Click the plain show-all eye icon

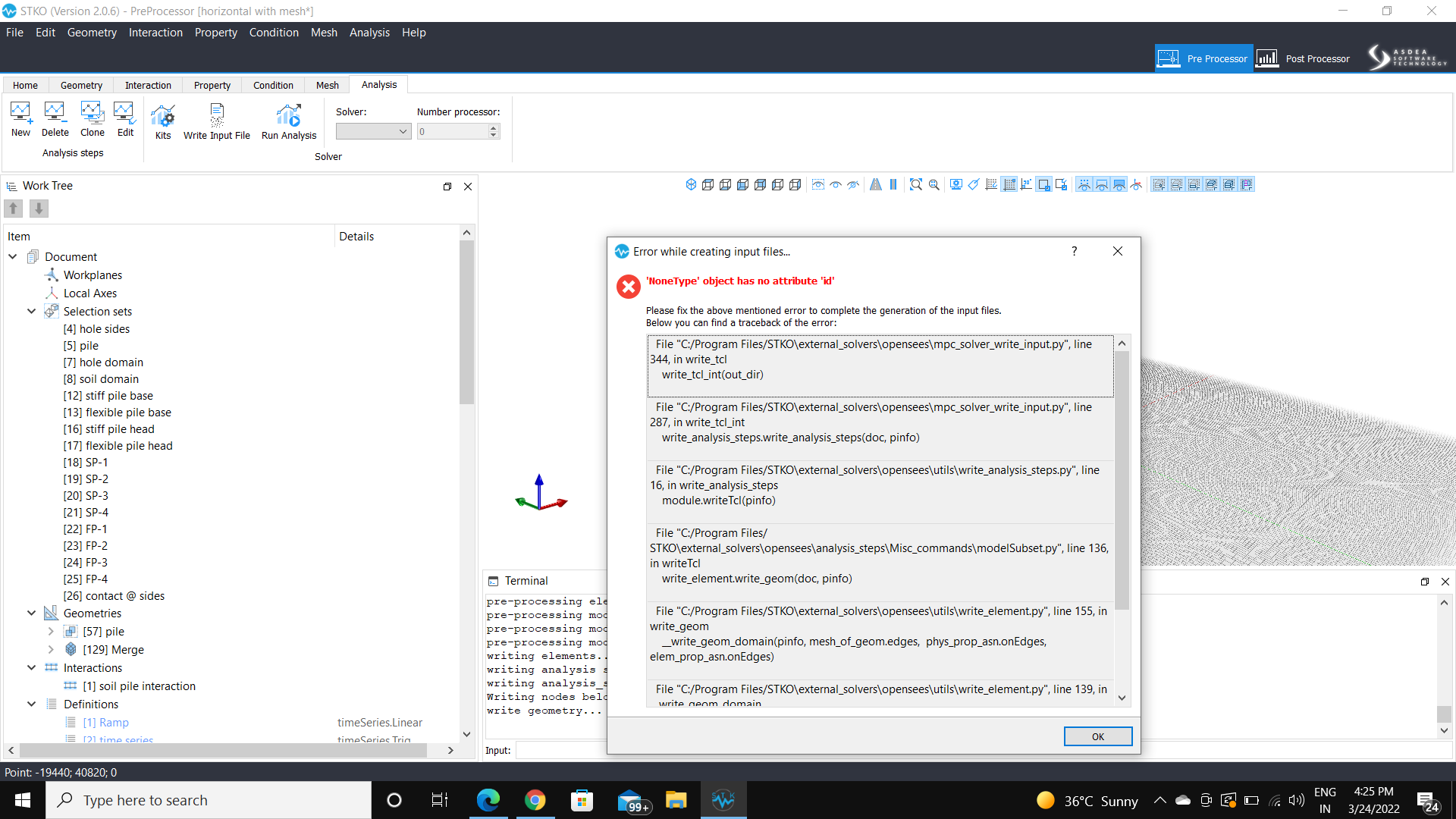(836, 184)
